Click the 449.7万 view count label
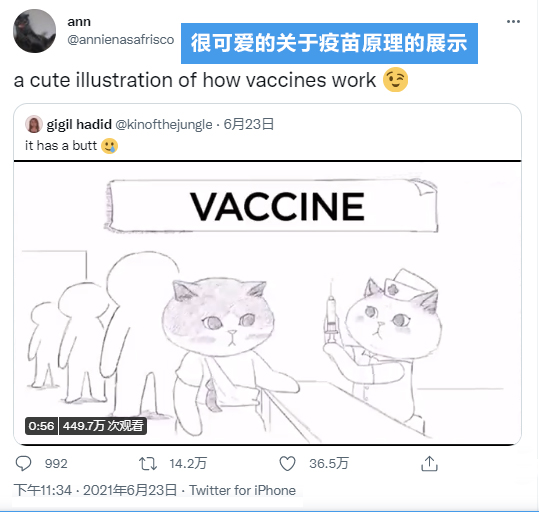Viewport: 539px width, 512px height. pos(103,426)
